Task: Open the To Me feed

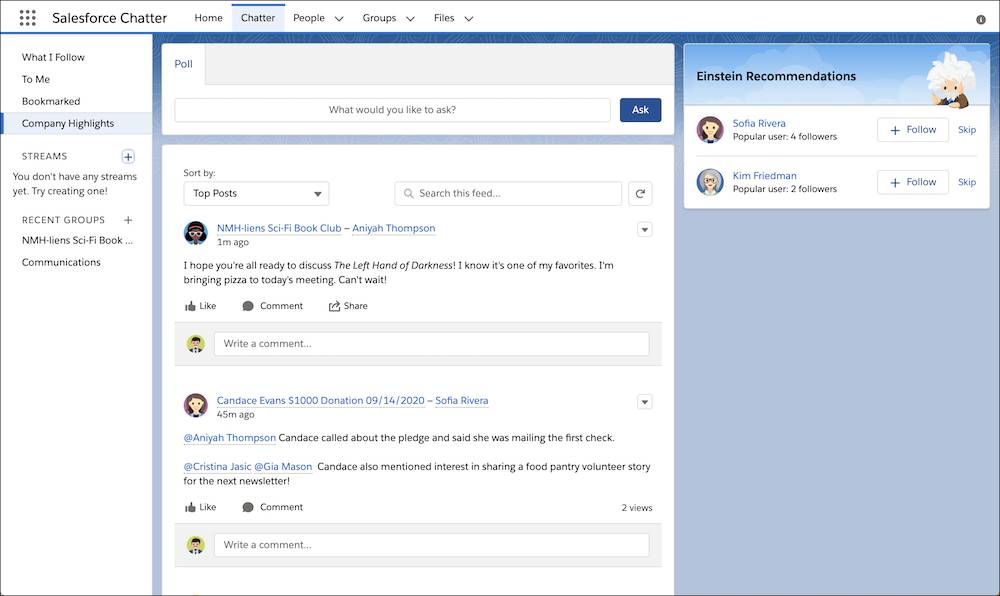Action: coord(36,79)
